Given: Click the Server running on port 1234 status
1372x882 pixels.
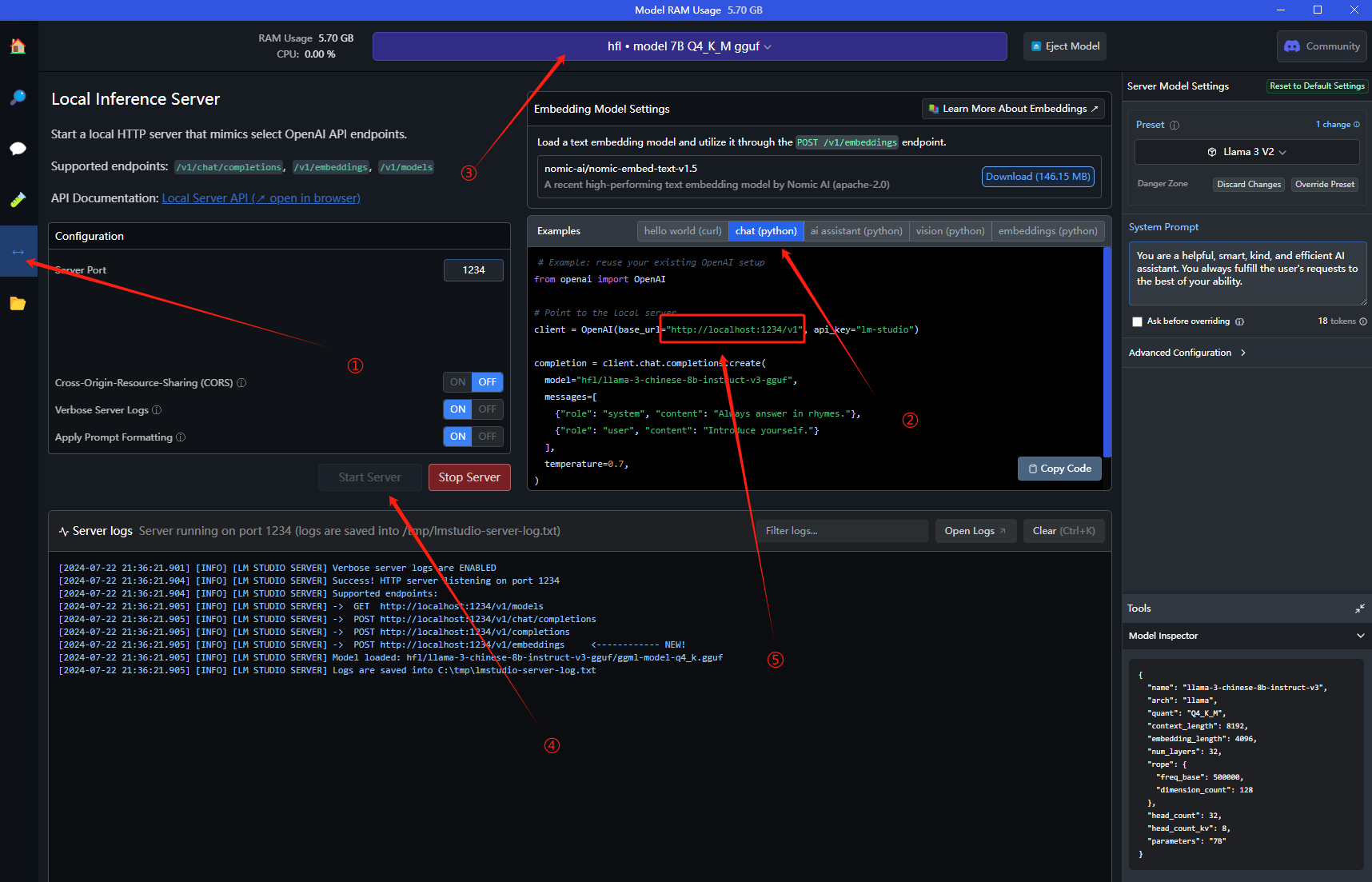Looking at the screenshot, I should [349, 531].
